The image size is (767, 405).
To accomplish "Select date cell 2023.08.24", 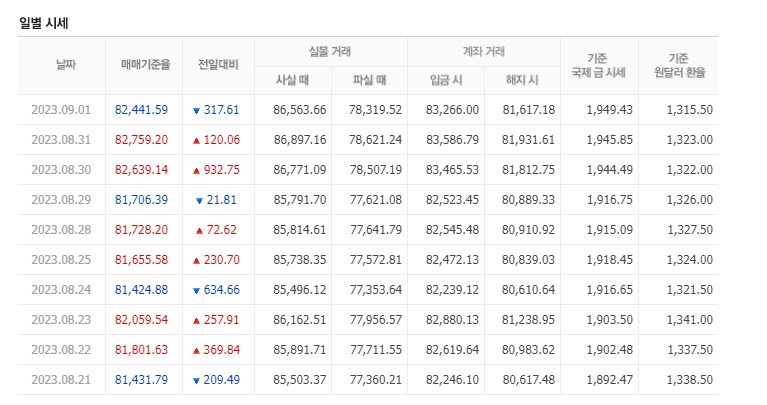I will [x=61, y=290].
